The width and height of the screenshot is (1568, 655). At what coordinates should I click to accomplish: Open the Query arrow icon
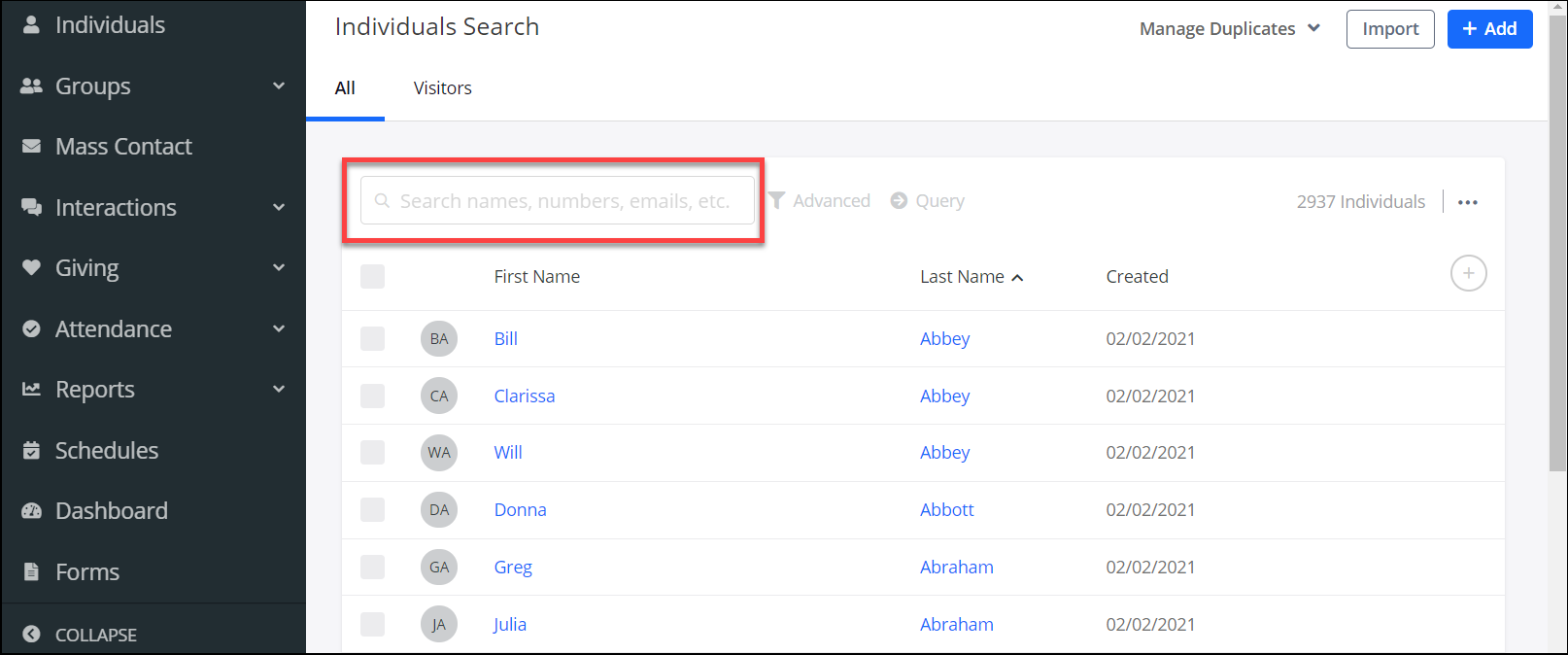(899, 200)
